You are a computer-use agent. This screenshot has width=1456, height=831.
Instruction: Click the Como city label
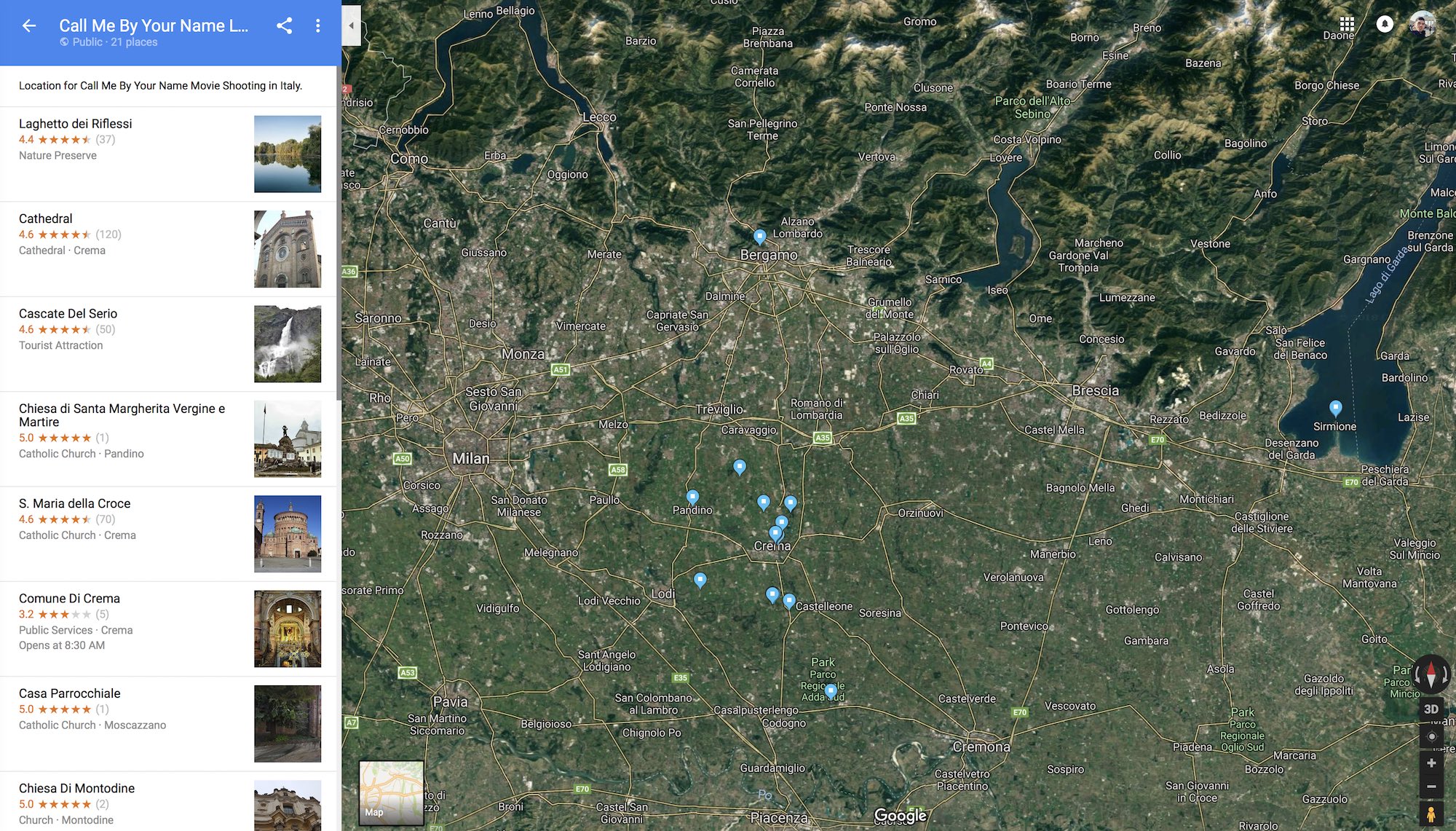click(x=409, y=159)
